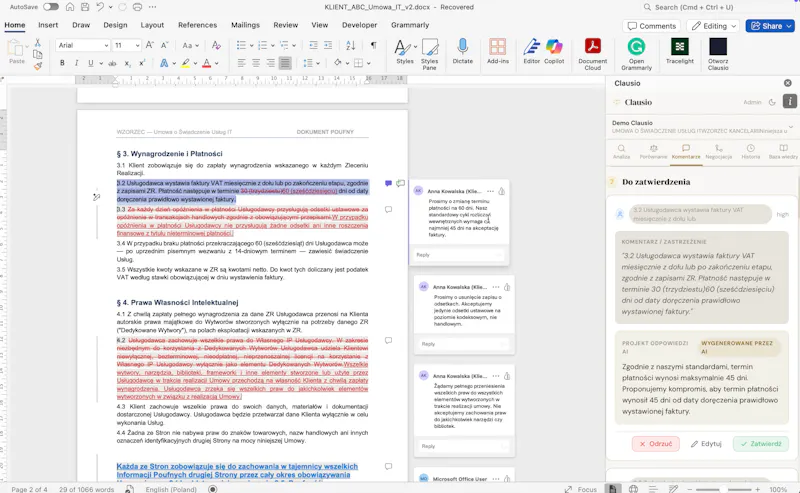Switch to Historia tab in Clausio
The height and width of the screenshot is (493, 800).
point(751,152)
